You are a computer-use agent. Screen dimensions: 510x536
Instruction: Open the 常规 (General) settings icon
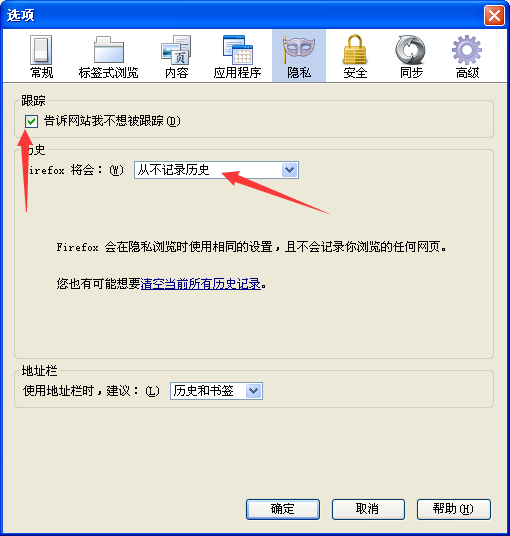tap(41, 50)
